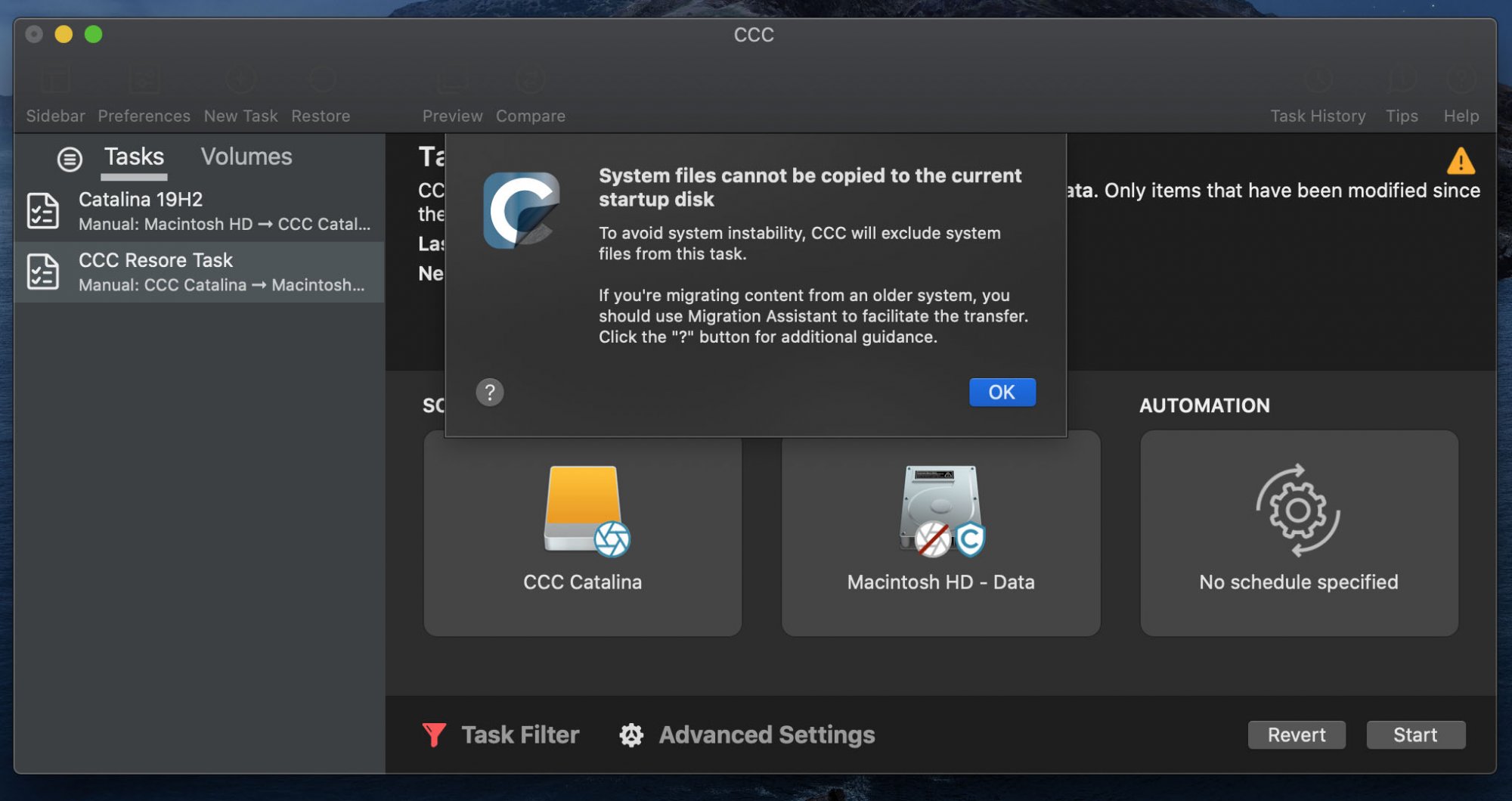
Task: Confirm the dialog with OK
Action: (1002, 392)
